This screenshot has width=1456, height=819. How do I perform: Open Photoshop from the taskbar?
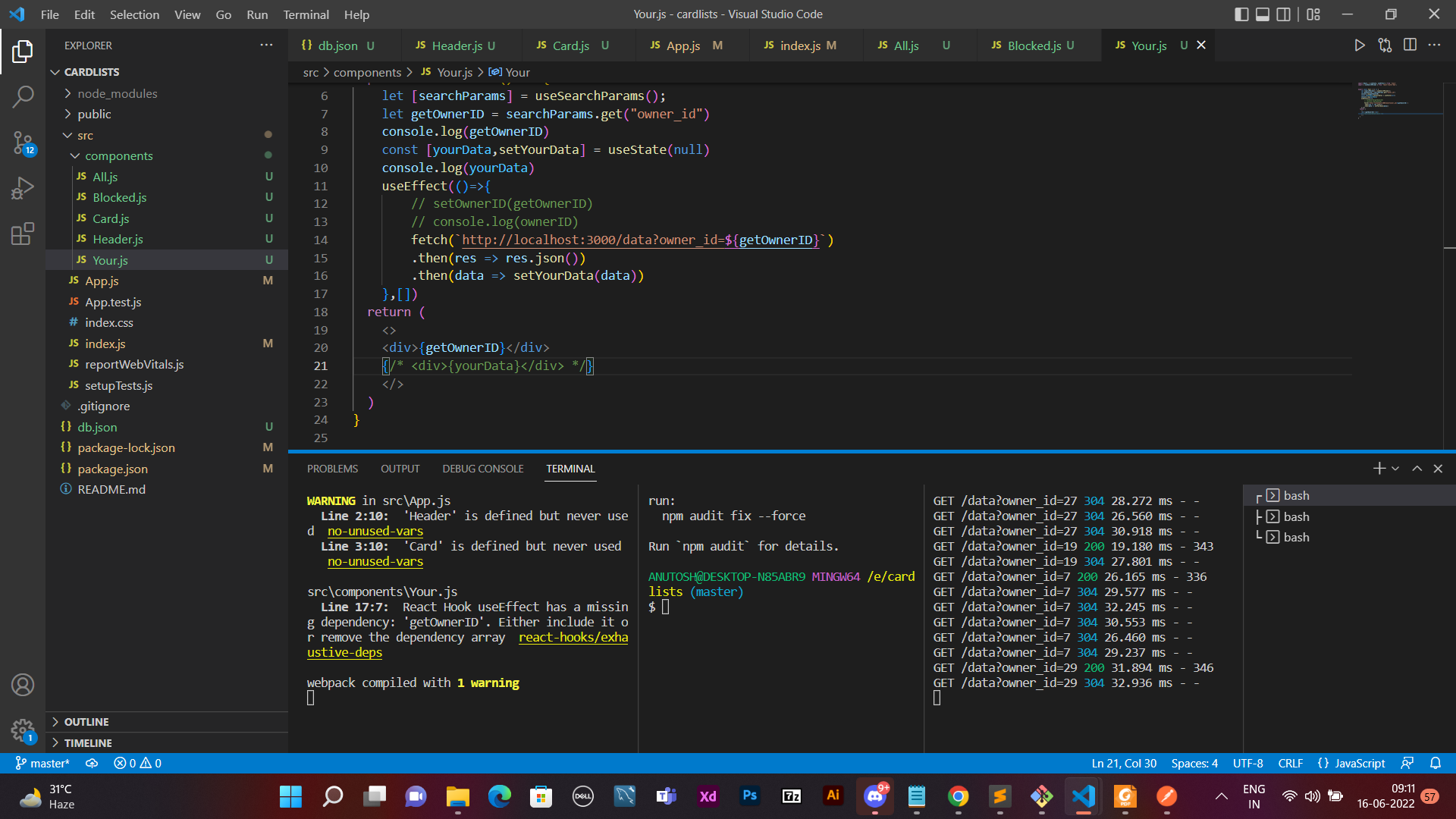(749, 796)
